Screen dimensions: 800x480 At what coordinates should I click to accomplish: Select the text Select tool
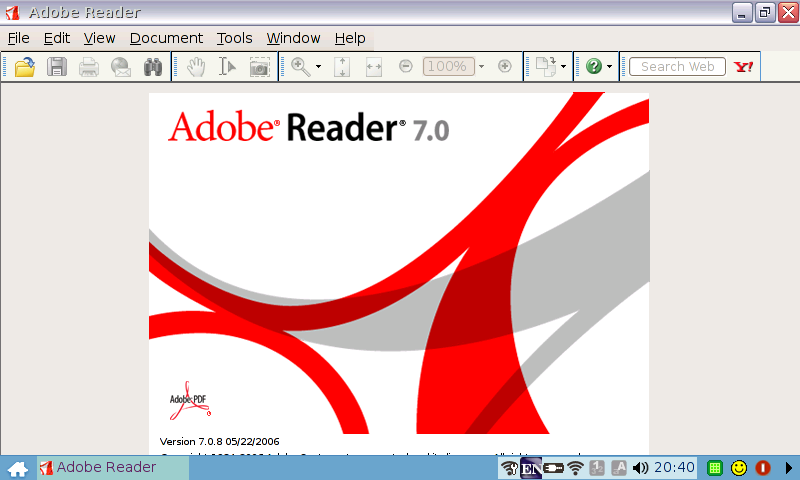227,66
